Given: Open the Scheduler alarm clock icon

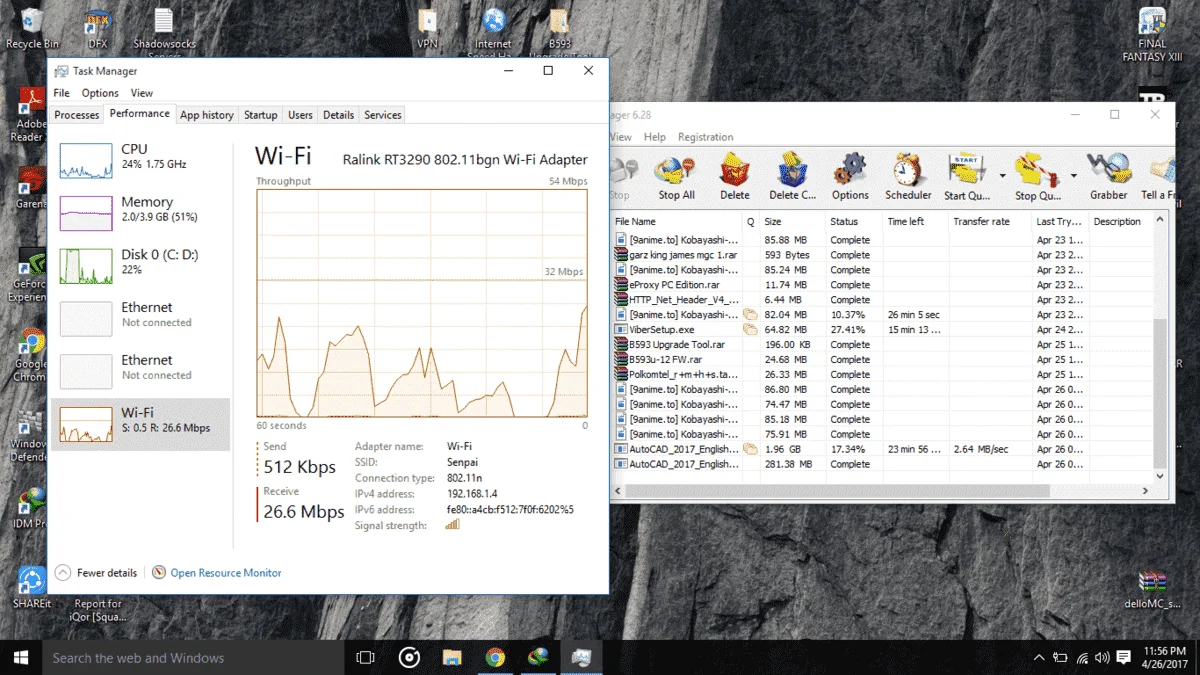Looking at the screenshot, I should (x=908, y=177).
